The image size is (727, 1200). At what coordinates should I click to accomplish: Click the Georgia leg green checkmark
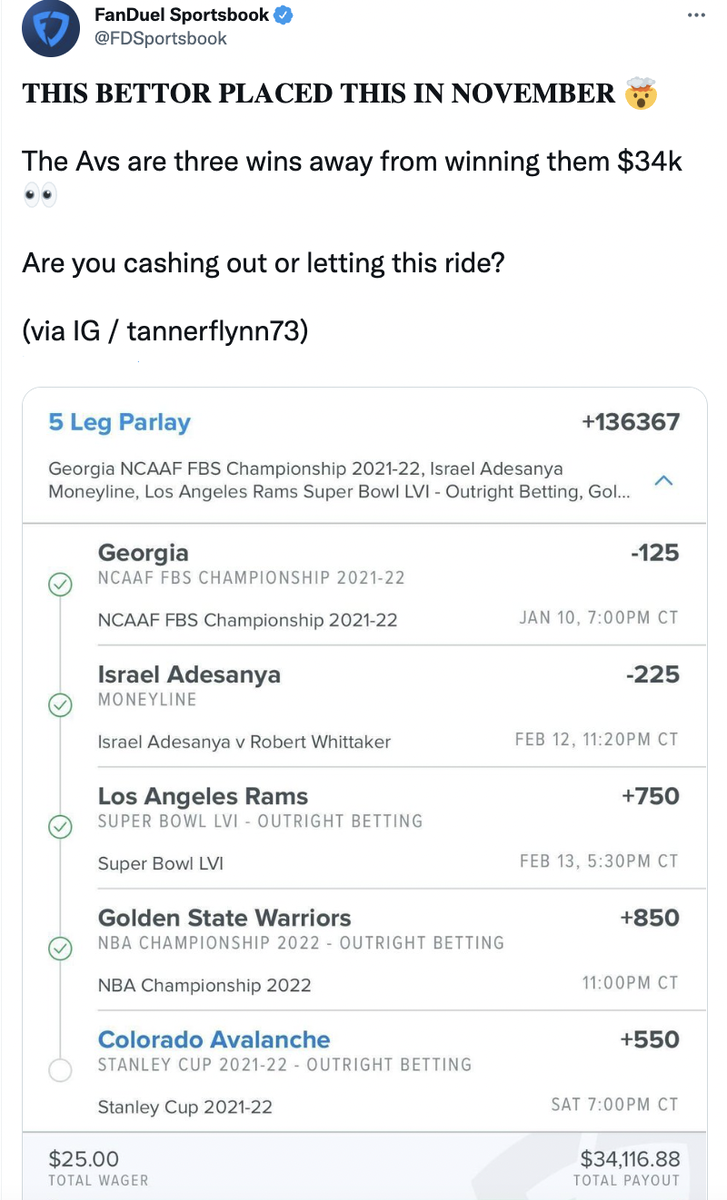click(60, 585)
